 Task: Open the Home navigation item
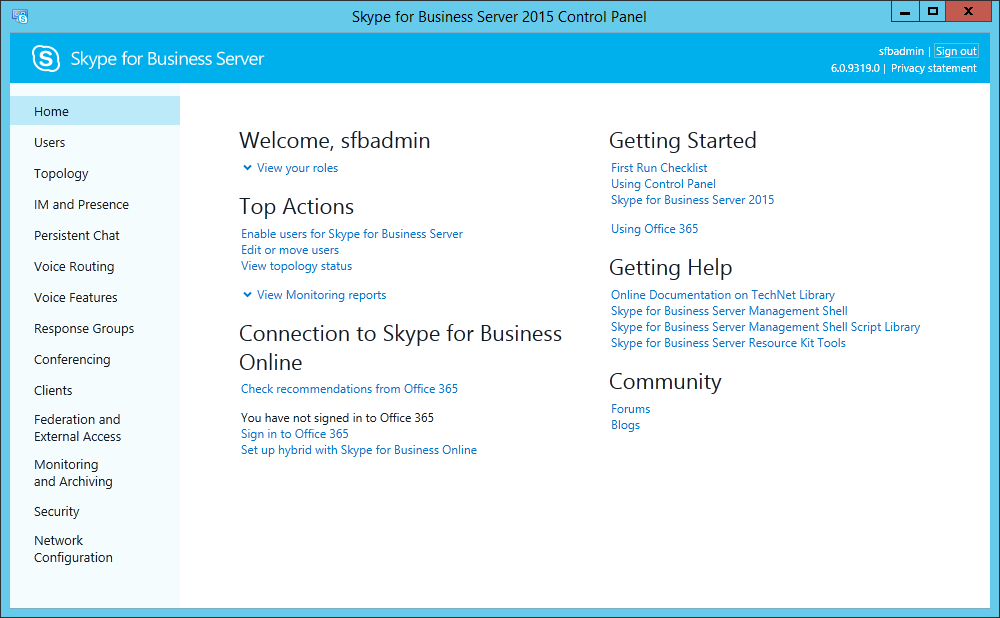pos(95,111)
